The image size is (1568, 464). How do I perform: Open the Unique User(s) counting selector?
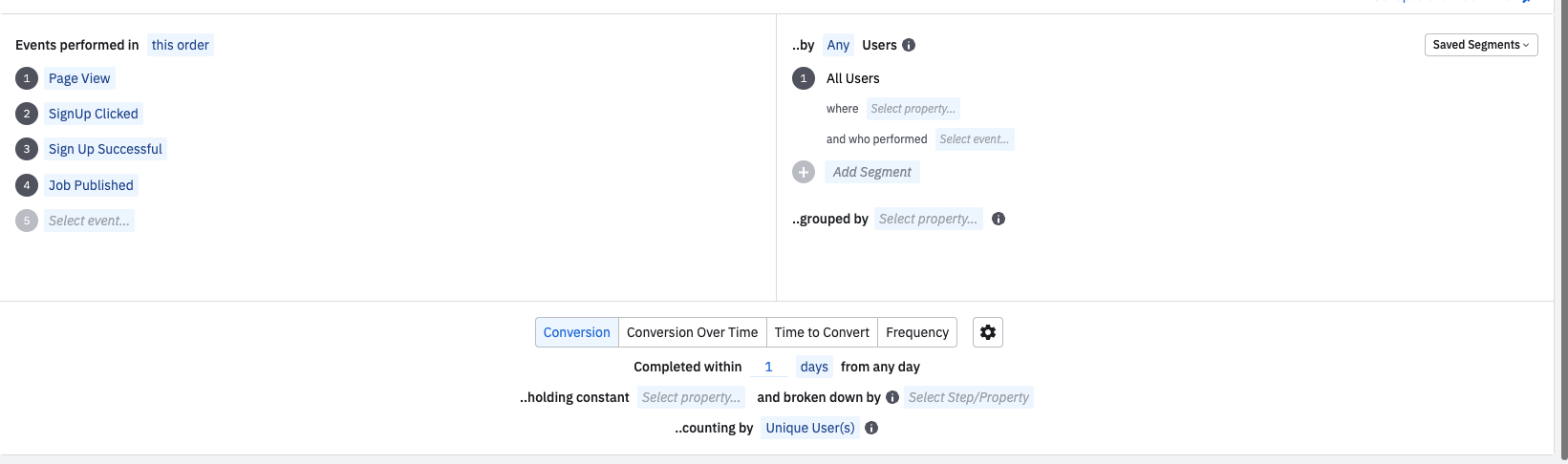(810, 428)
